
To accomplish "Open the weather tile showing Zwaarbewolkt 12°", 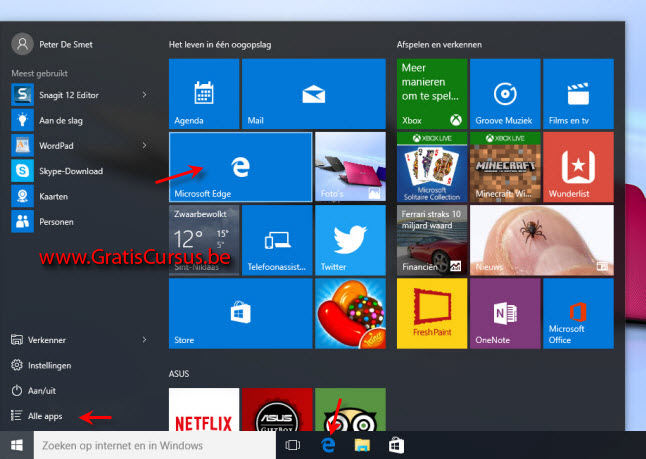I will pyautogui.click(x=204, y=240).
